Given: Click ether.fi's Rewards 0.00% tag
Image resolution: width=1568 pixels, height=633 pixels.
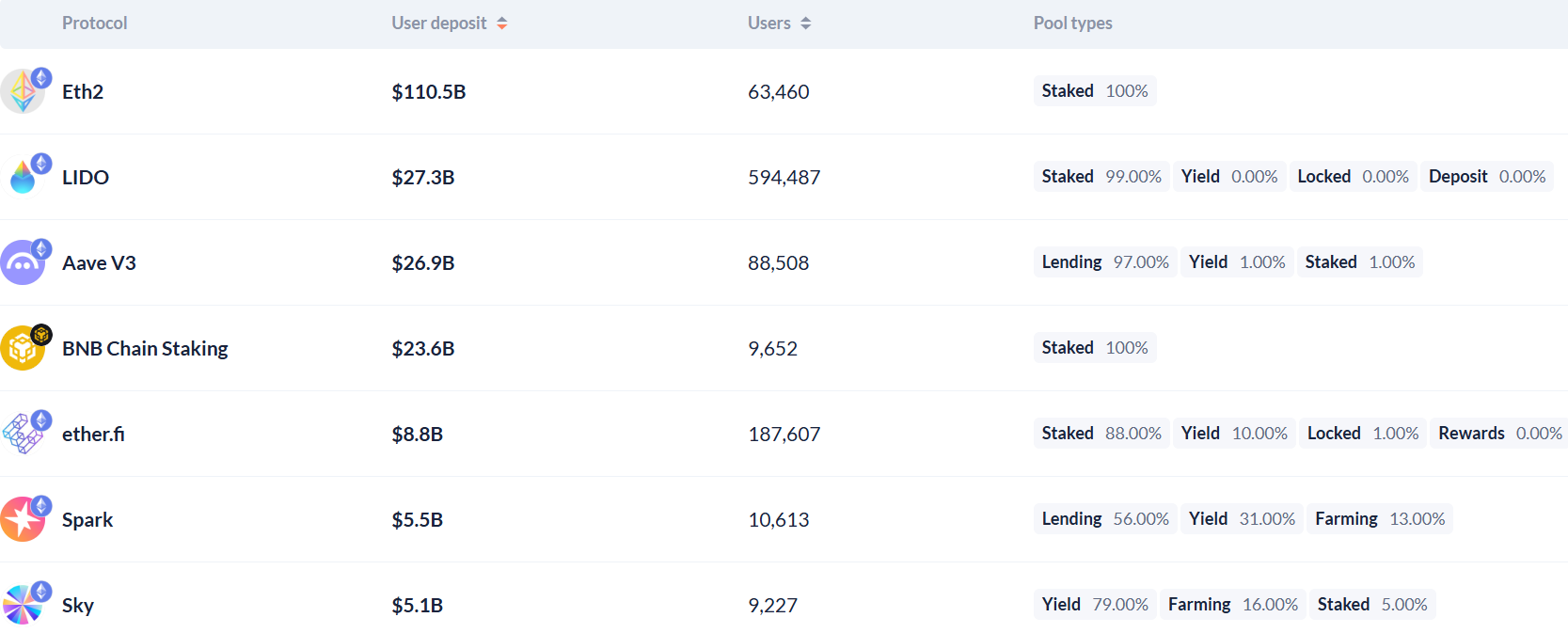Looking at the screenshot, I should point(1498,434).
